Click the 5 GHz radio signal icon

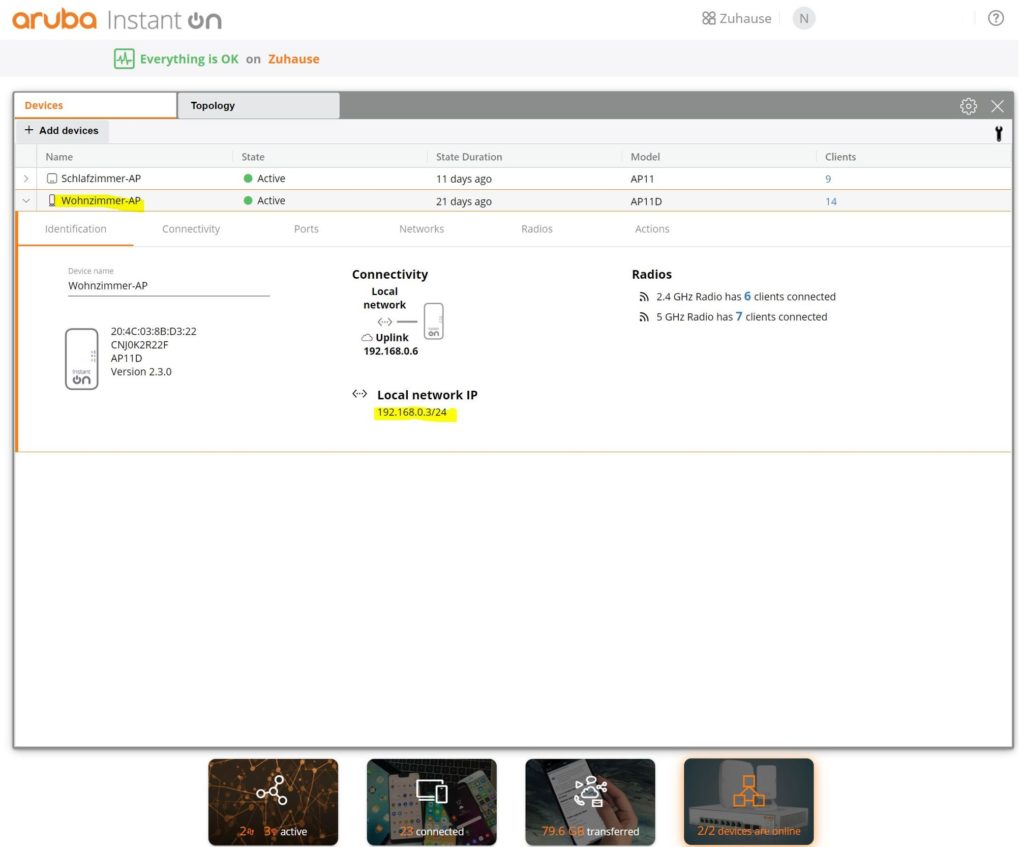click(644, 317)
